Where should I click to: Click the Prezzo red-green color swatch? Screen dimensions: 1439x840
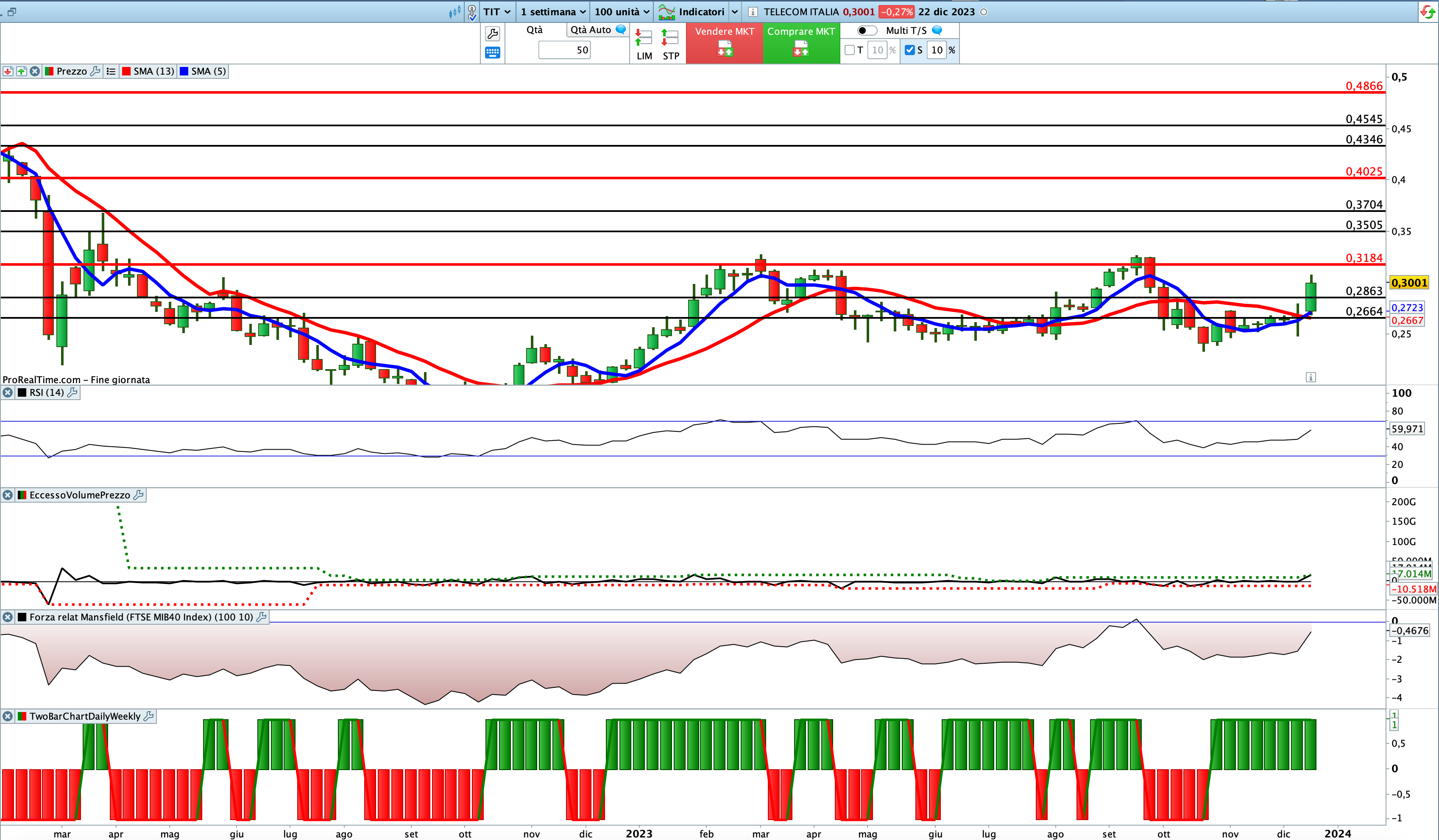[49, 71]
